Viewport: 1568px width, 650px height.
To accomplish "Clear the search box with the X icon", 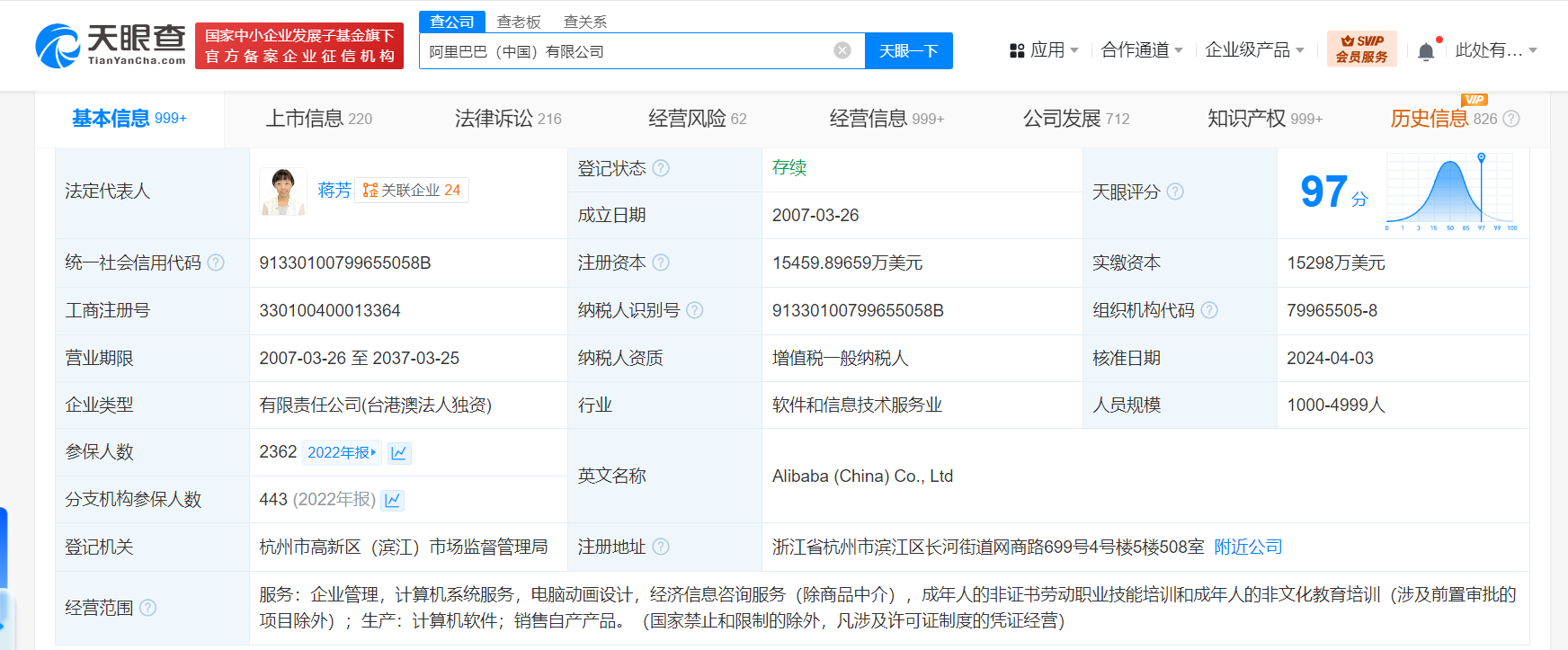I will pos(842,50).
